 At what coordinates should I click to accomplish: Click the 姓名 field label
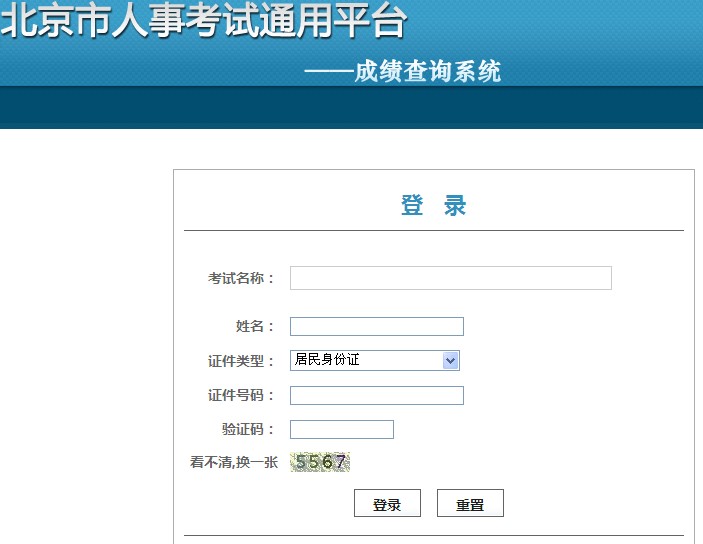(254, 327)
